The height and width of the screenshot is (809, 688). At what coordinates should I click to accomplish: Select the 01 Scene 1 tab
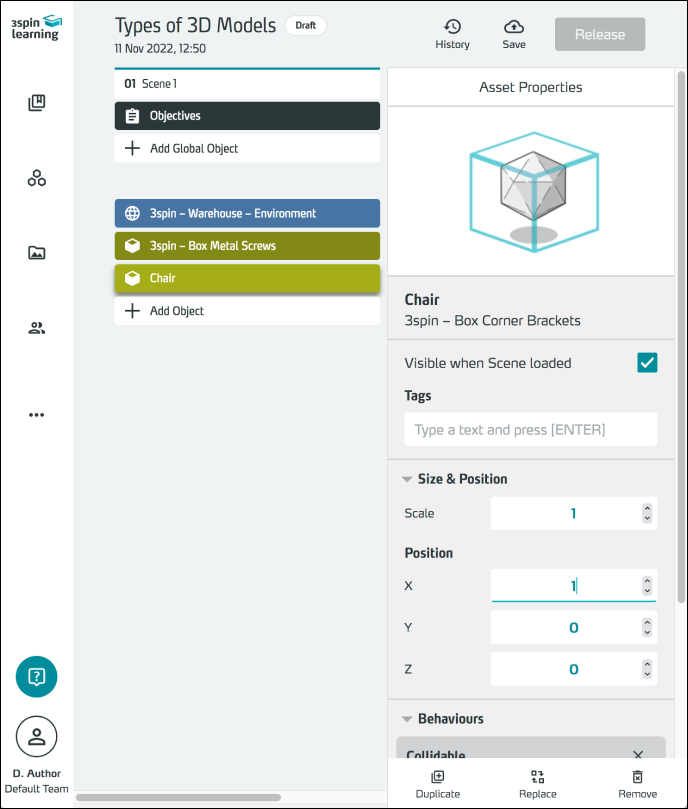pyautogui.click(x=151, y=84)
